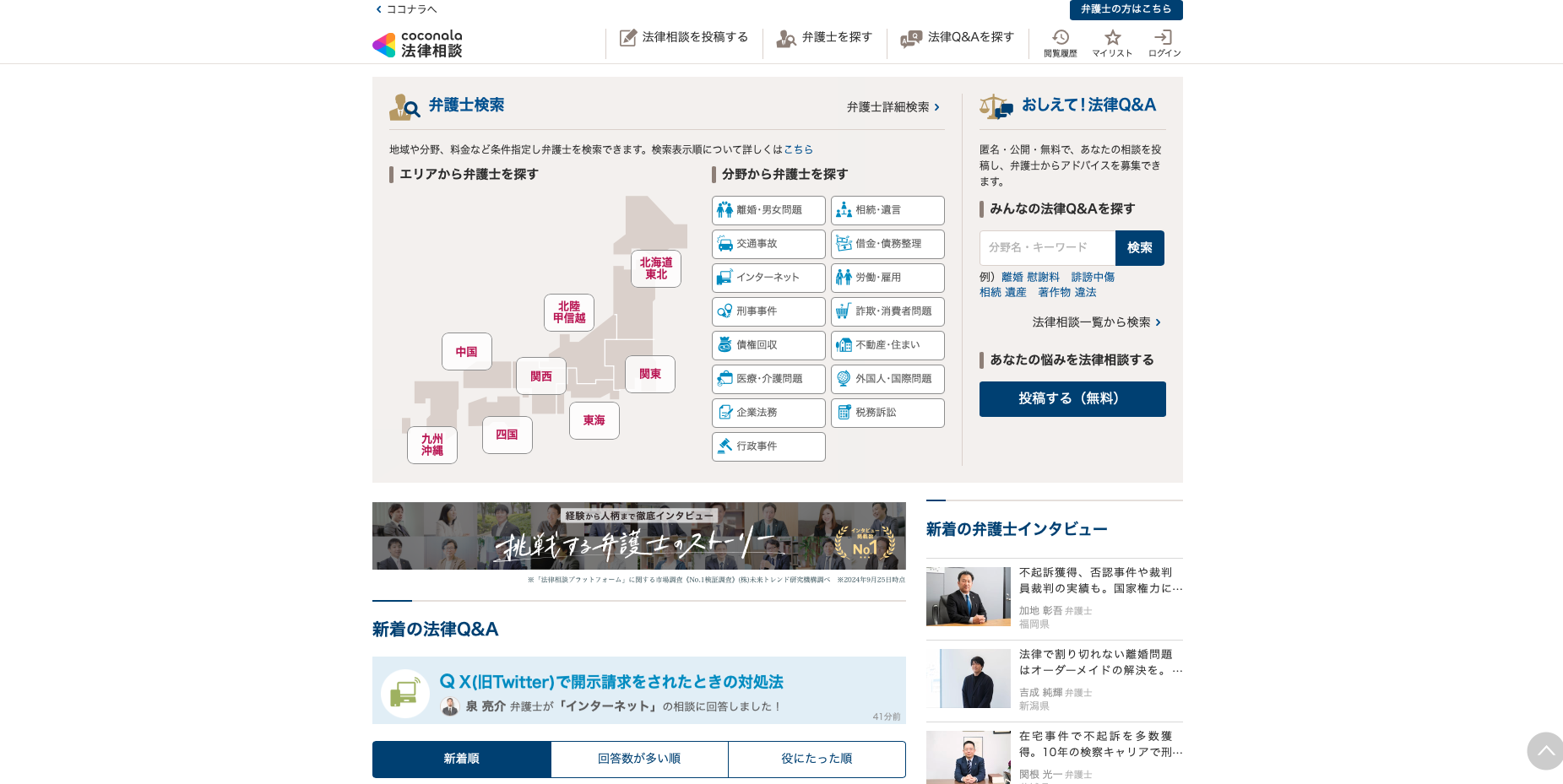Select the 関東 region on the map
Image resolution: width=1563 pixels, height=784 pixels.
[x=649, y=374]
